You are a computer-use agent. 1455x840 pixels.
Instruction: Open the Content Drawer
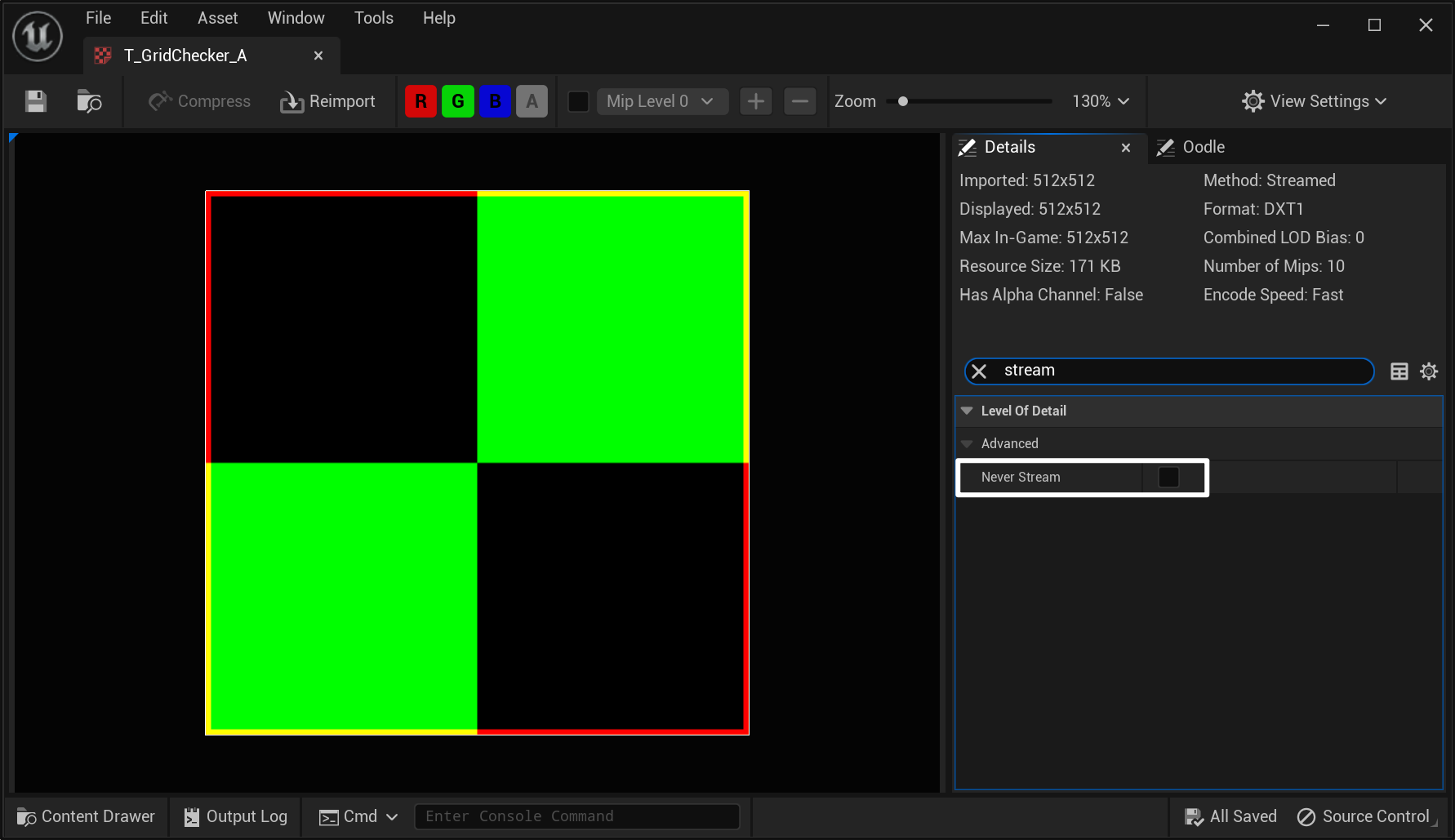(x=87, y=816)
